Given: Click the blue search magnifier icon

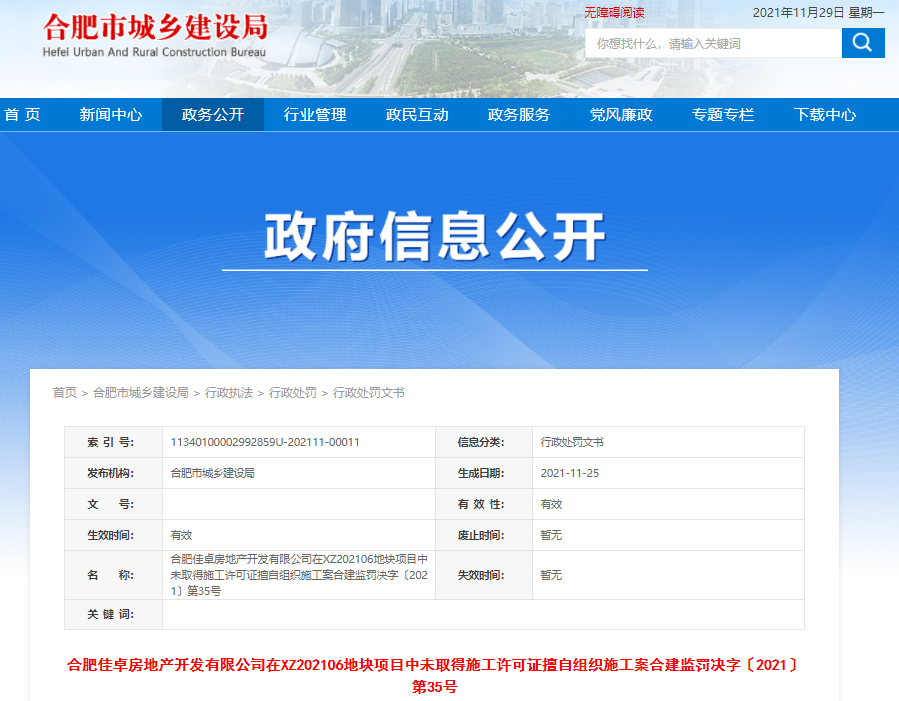Looking at the screenshot, I should (863, 43).
